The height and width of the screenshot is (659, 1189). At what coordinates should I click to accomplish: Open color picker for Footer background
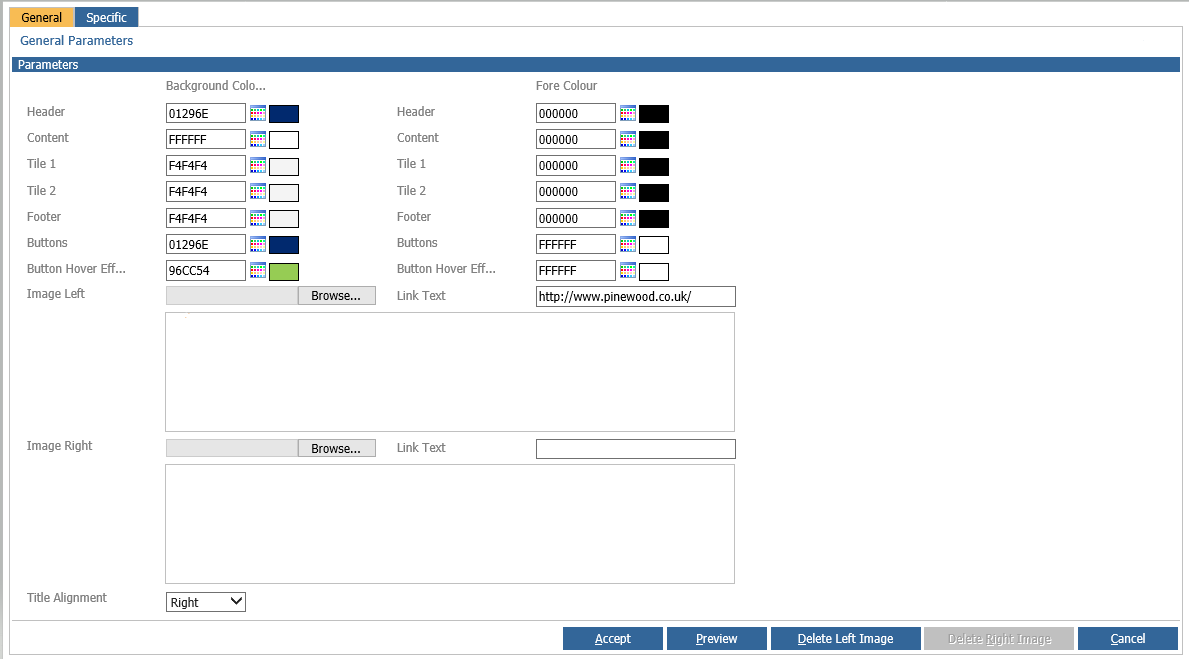click(x=258, y=218)
